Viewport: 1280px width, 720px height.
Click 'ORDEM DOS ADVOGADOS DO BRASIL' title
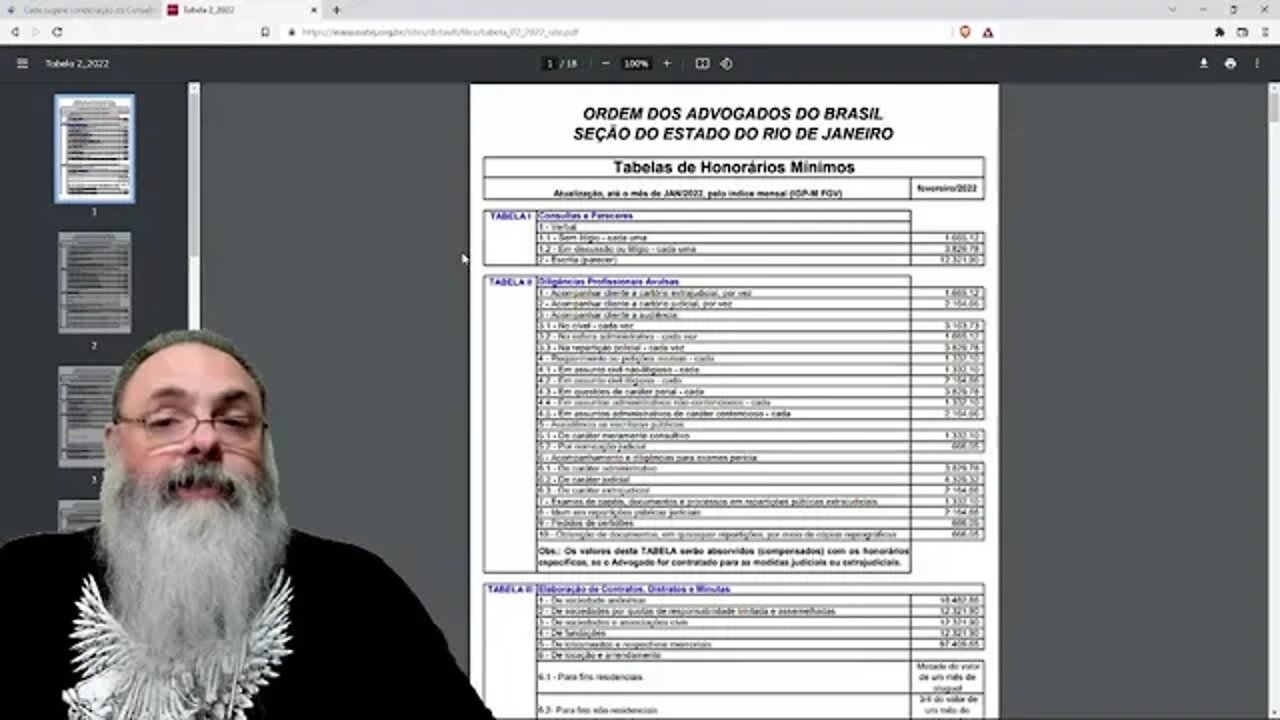click(x=733, y=114)
